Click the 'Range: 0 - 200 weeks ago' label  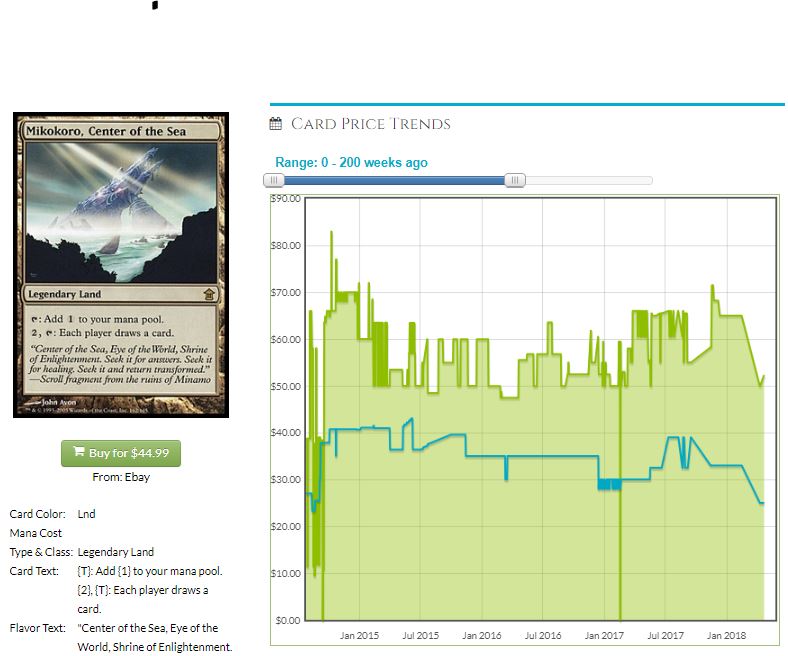[351, 162]
